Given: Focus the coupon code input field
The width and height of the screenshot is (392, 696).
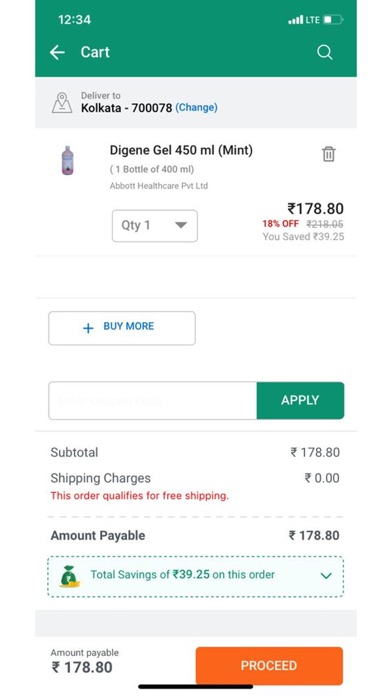Looking at the screenshot, I should 153,400.
